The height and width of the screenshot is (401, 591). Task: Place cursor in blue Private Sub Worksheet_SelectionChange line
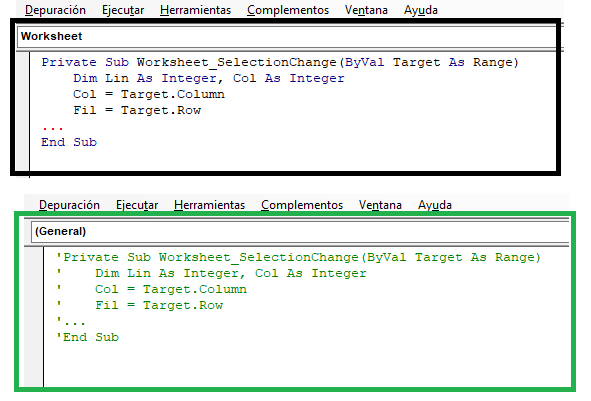click(280, 62)
